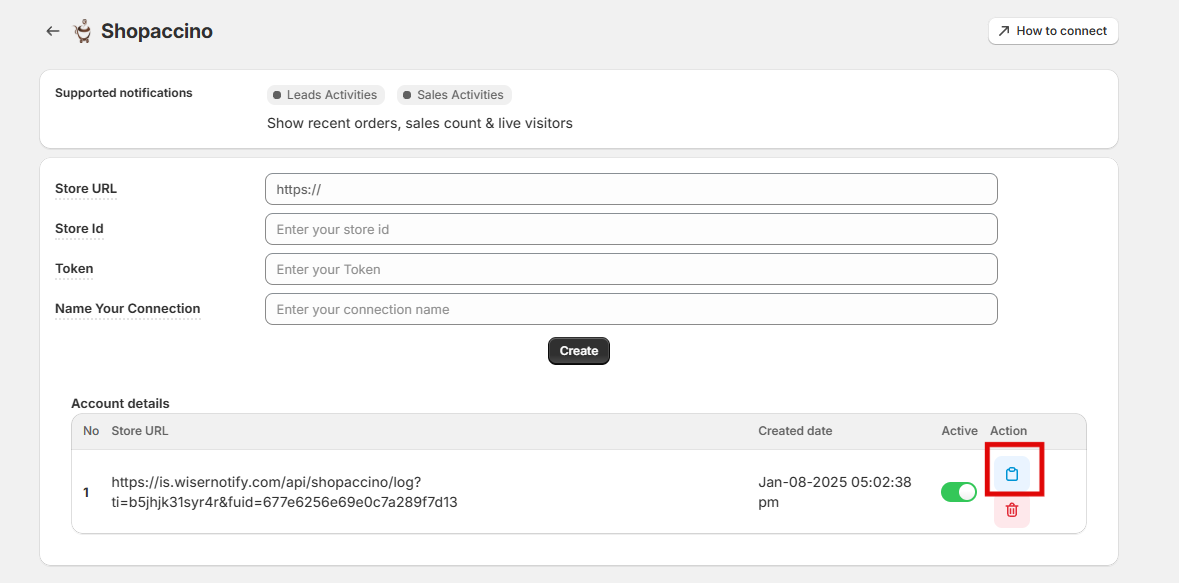Go back using the left arrow
1179x583 pixels.
click(52, 31)
